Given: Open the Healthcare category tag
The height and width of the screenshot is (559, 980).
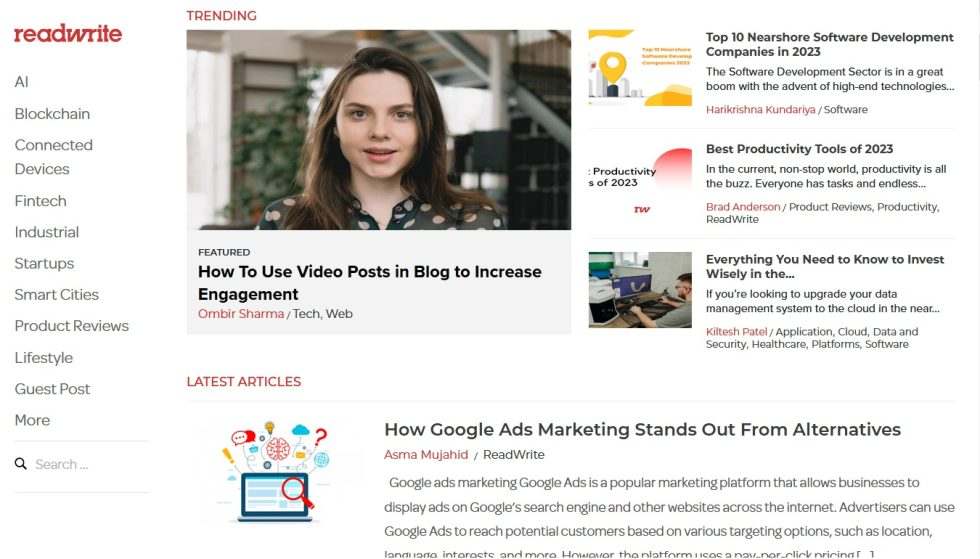Looking at the screenshot, I should tap(779, 345).
